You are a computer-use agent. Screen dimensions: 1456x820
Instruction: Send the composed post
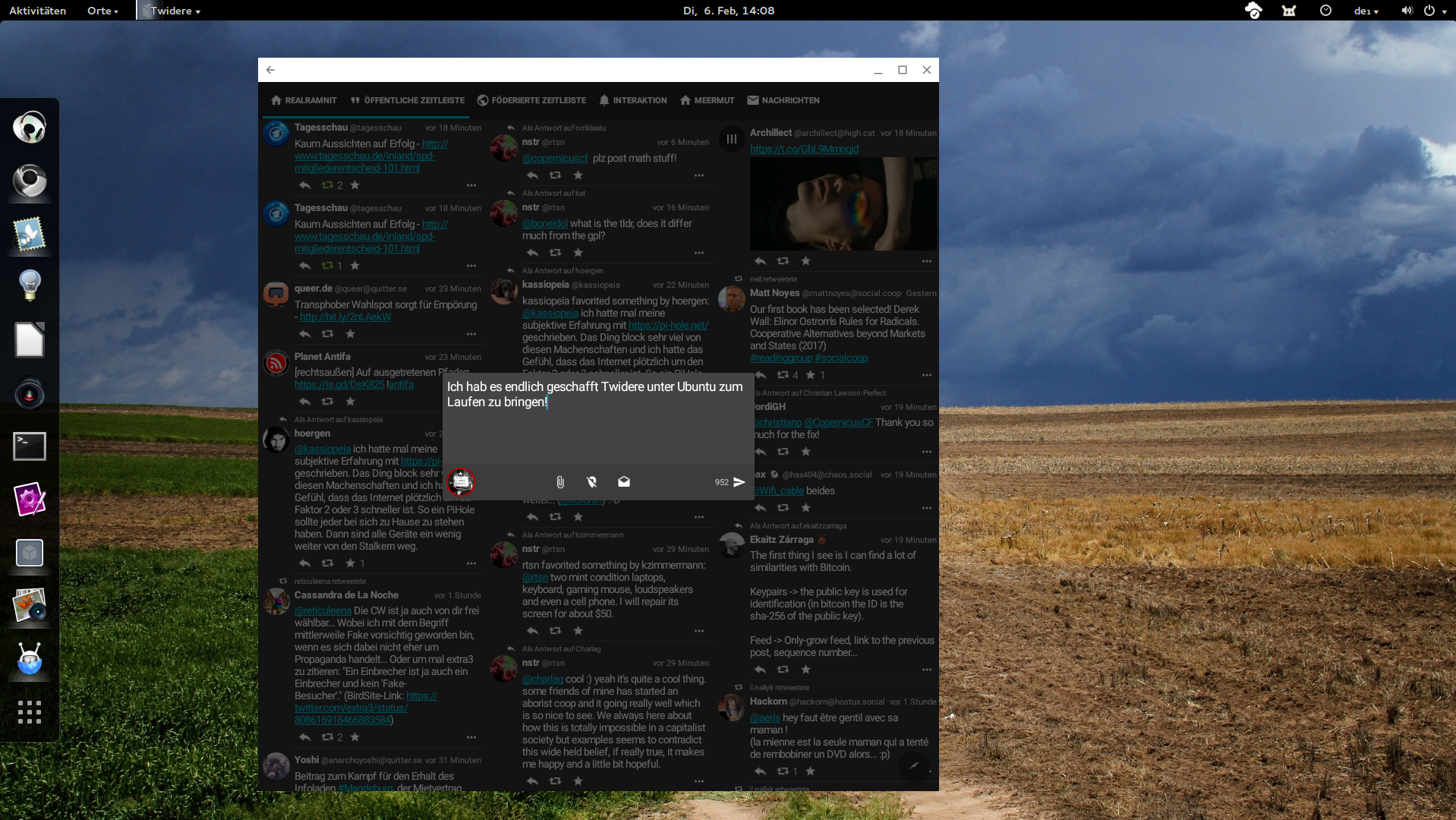[739, 482]
